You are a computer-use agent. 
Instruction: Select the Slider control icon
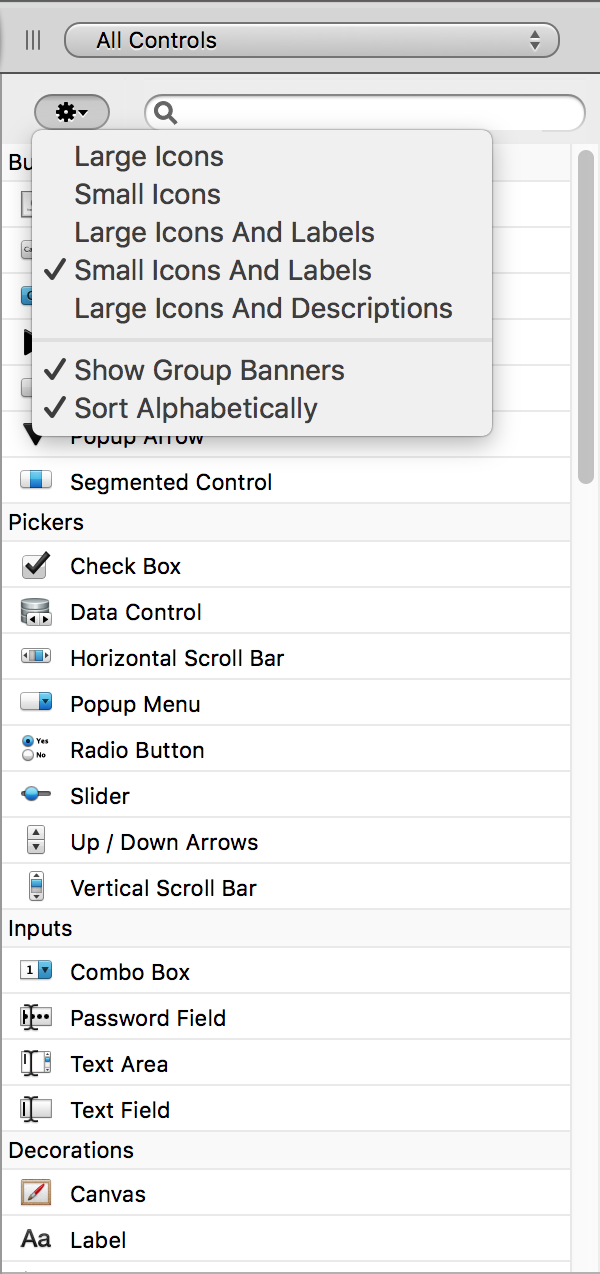(x=36, y=794)
